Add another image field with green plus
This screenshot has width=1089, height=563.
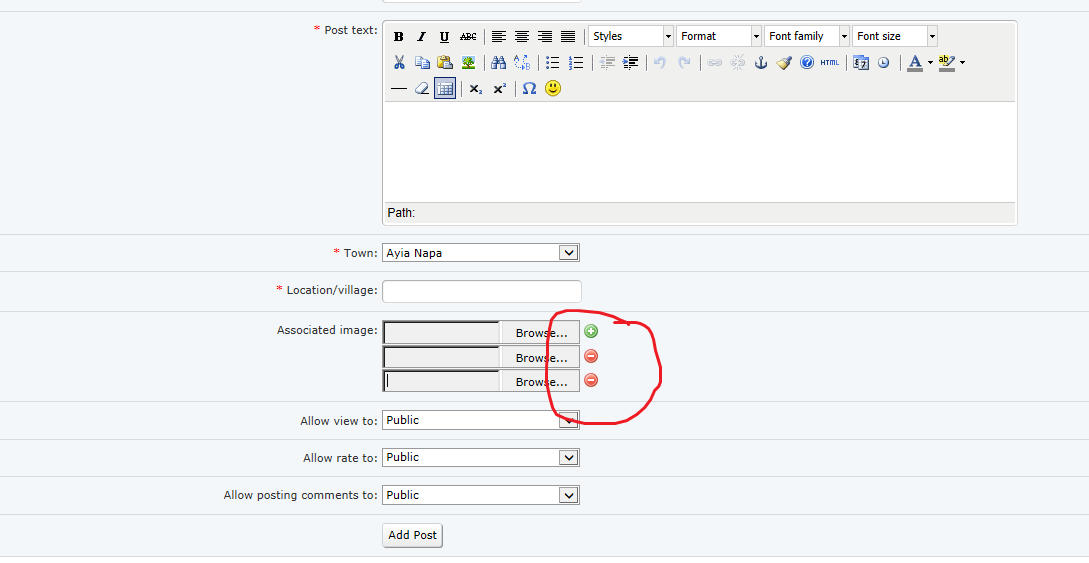point(591,331)
